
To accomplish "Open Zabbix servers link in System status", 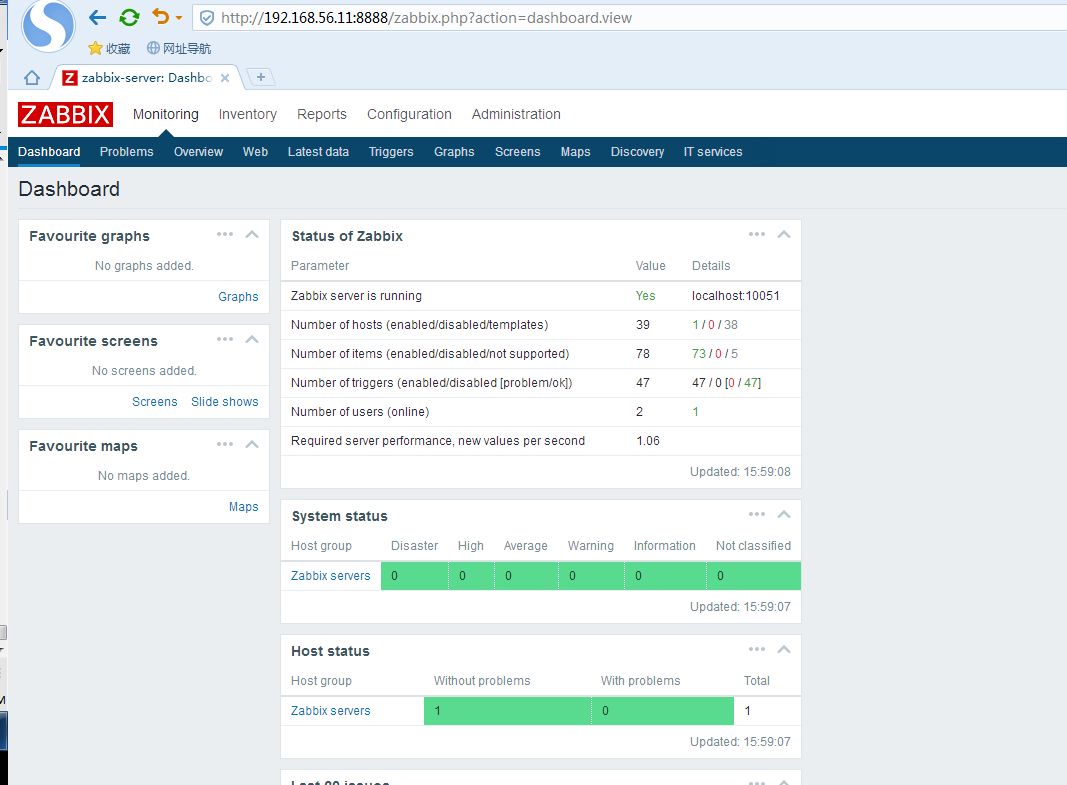I will click(x=331, y=575).
